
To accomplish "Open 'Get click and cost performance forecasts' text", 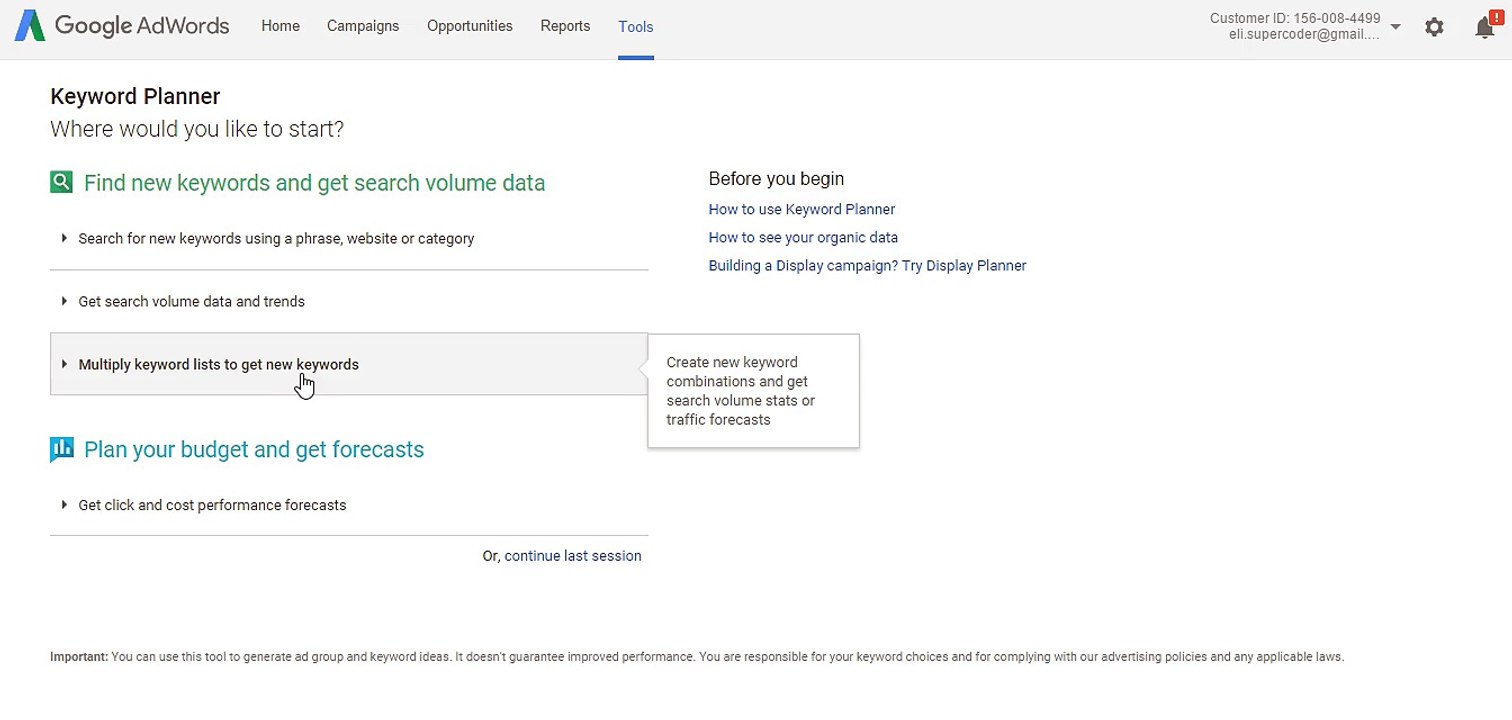I will (212, 505).
